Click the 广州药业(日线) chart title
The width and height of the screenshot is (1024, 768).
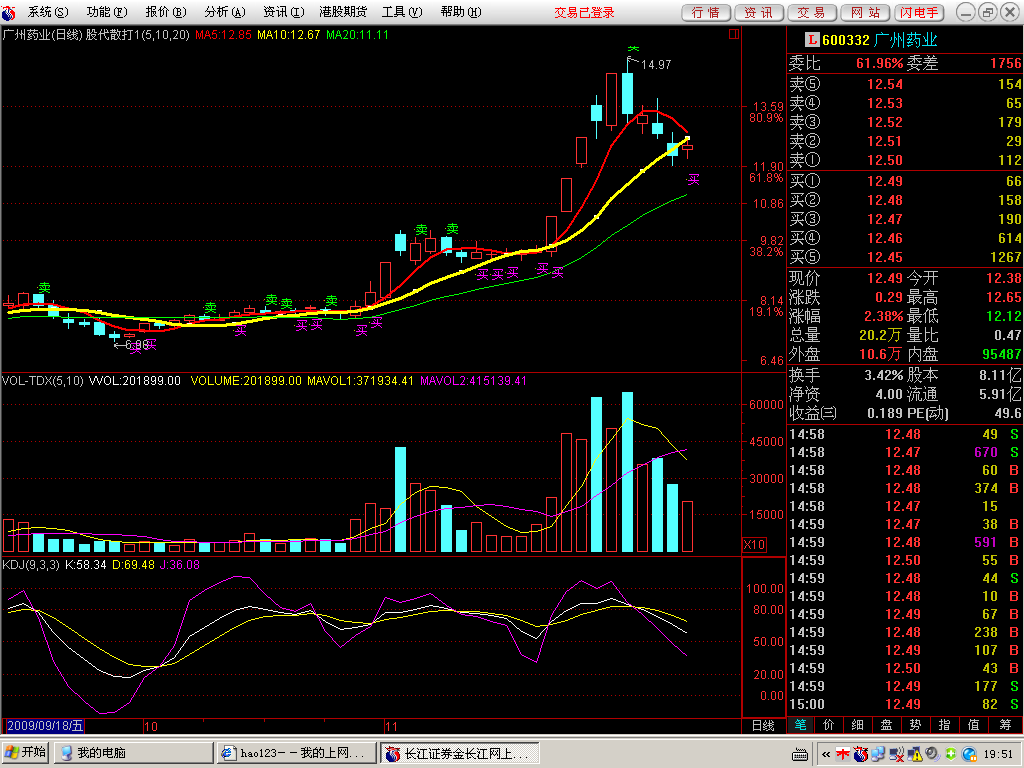click(42, 35)
